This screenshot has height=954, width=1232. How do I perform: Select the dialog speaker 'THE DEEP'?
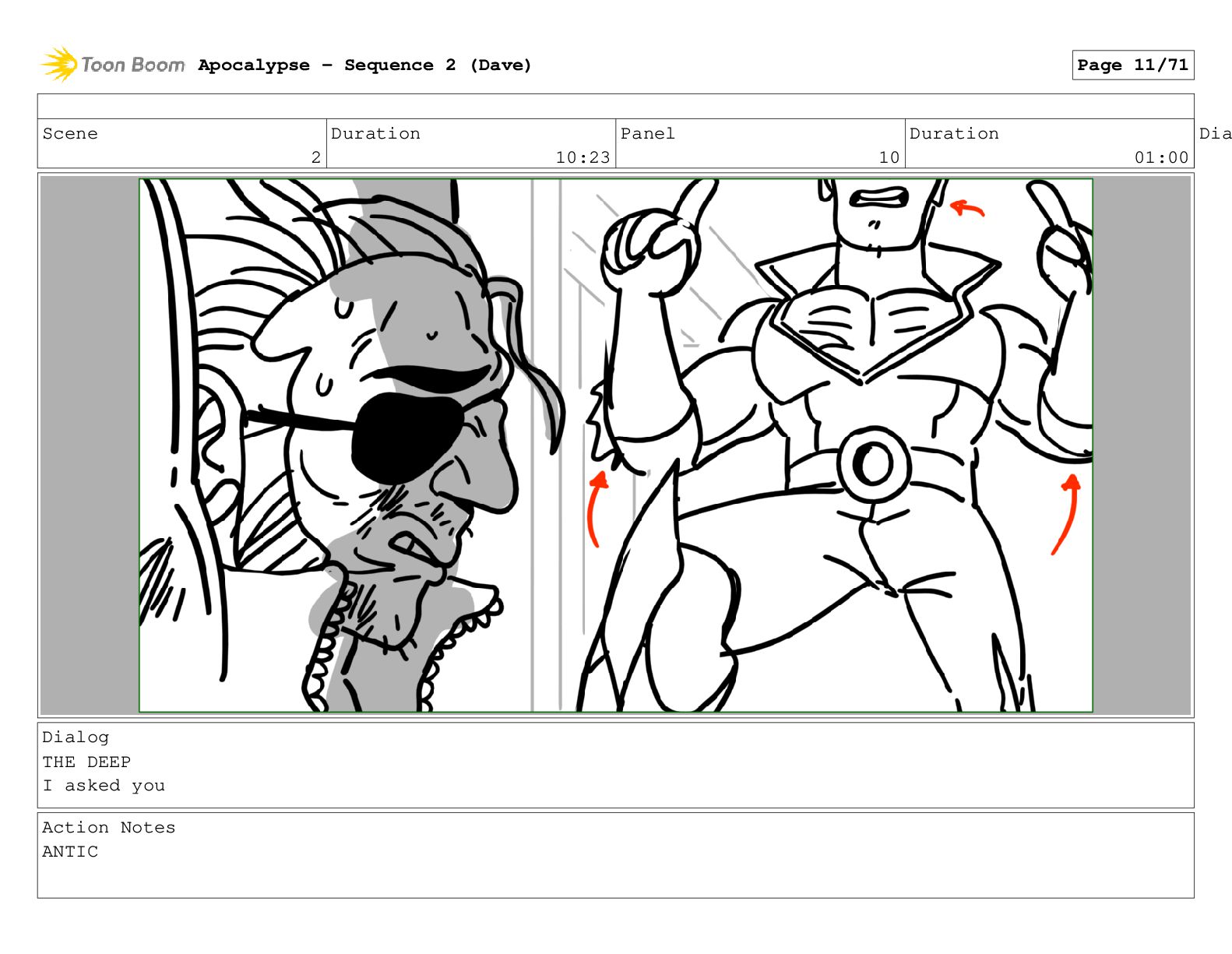[86, 762]
